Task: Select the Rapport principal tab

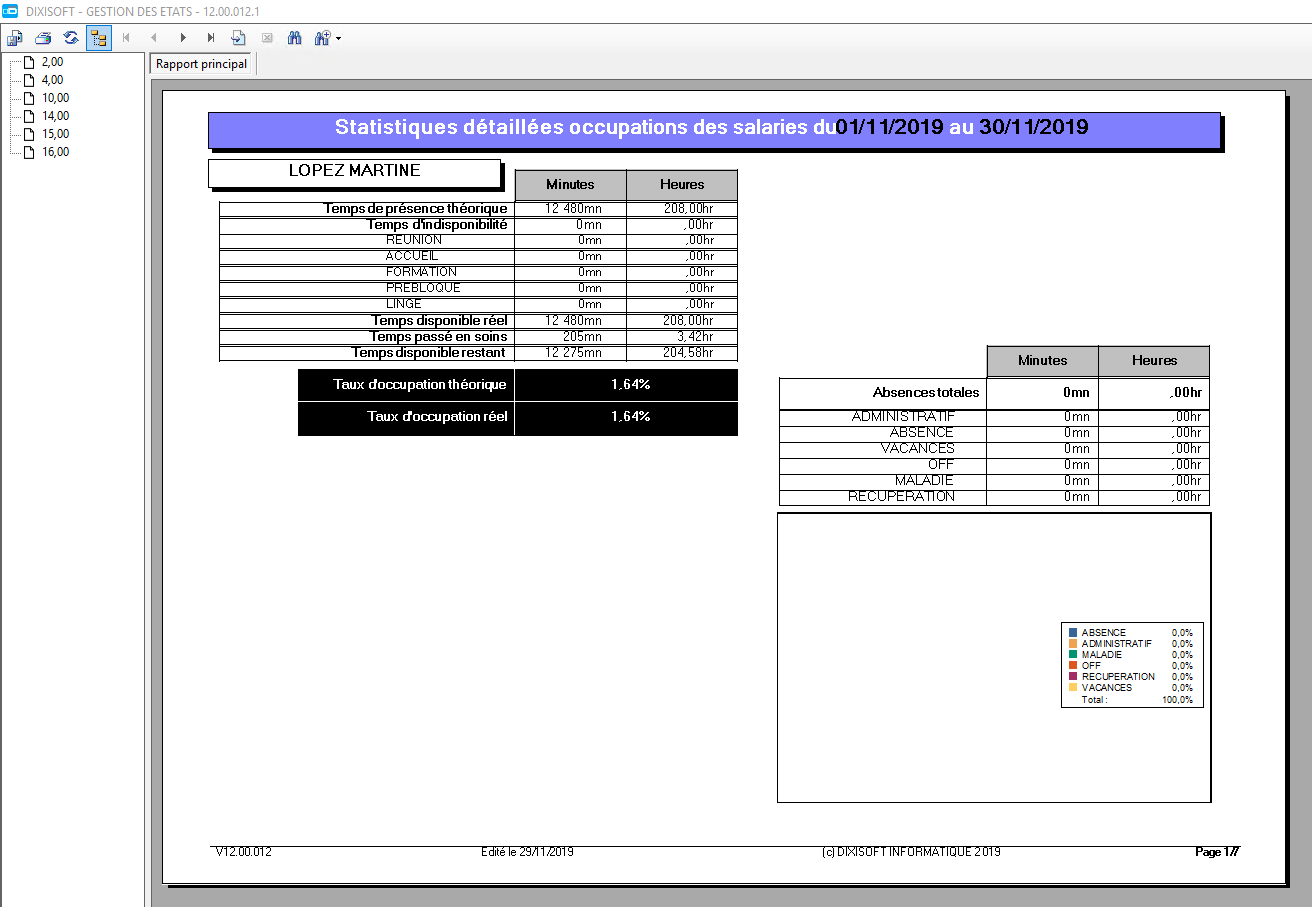Action: (202, 64)
